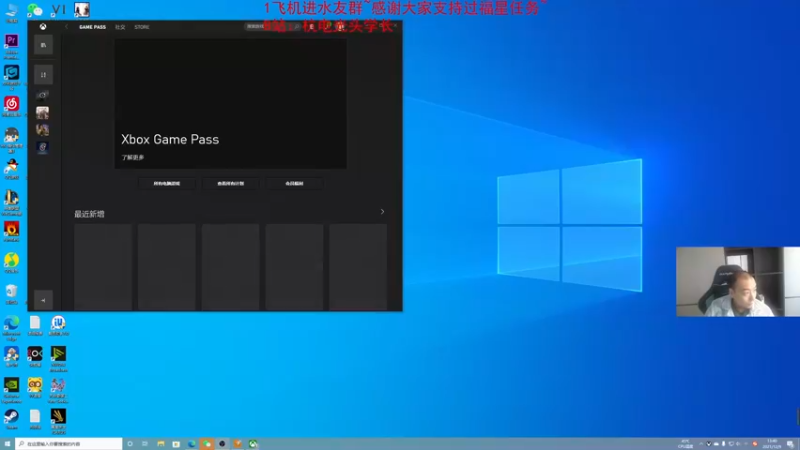Image resolution: width=800 pixels, height=450 pixels.
Task: Open the golden-hand game desktop icon
Action: [x=58, y=420]
